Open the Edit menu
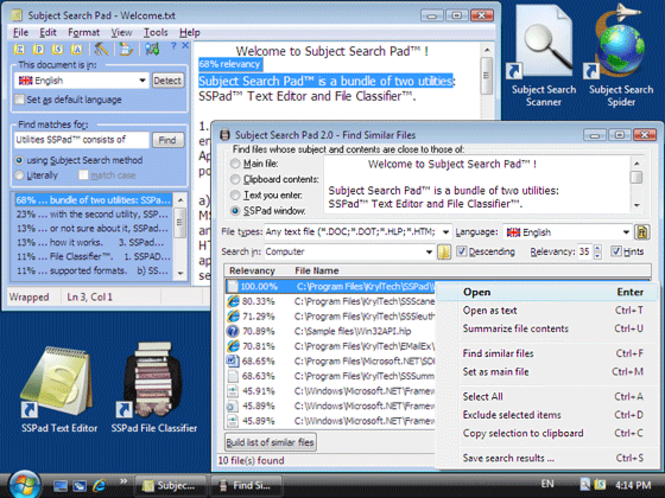Image resolution: width=665 pixels, height=498 pixels. click(48, 32)
